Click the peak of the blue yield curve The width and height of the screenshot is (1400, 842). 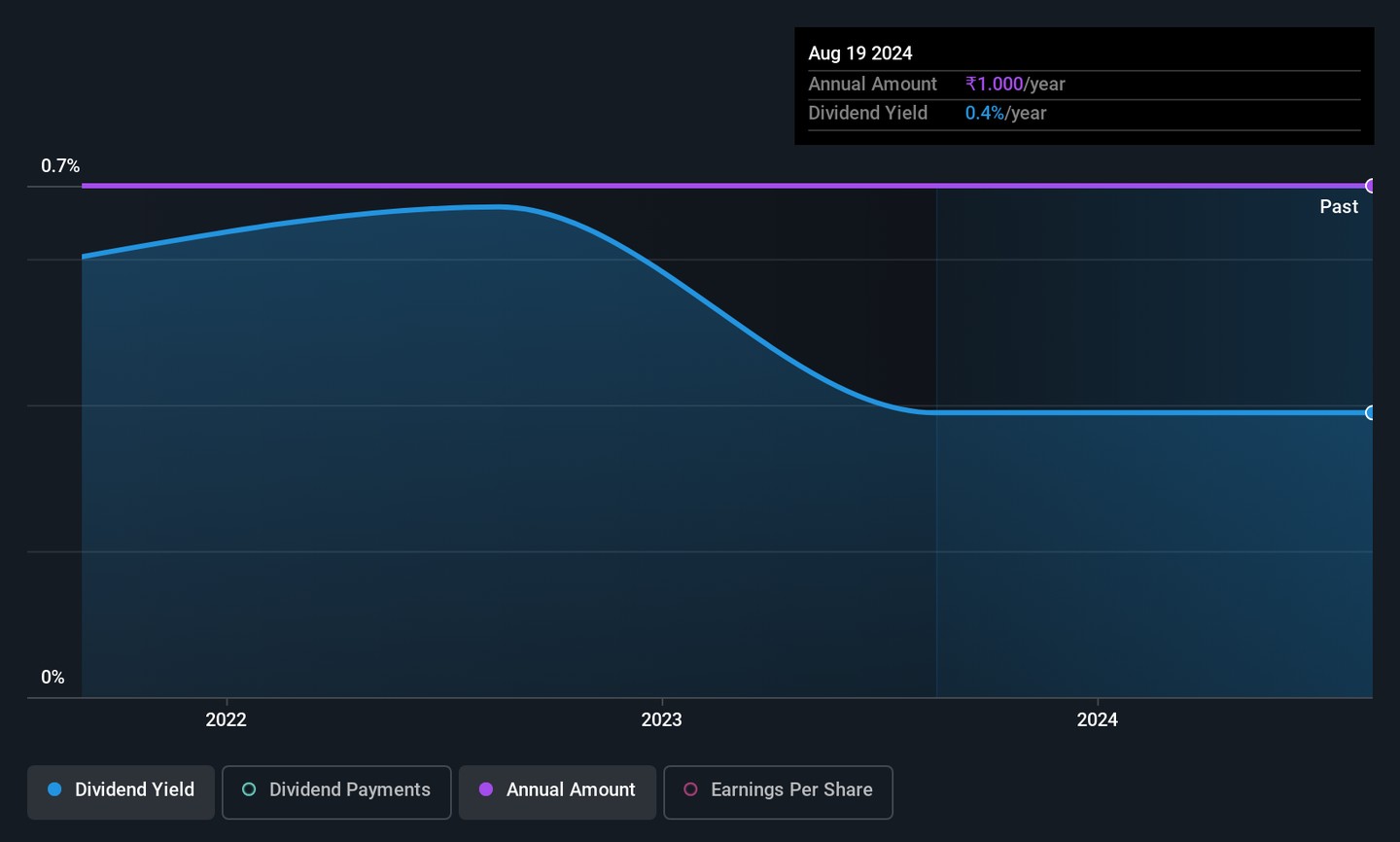click(496, 206)
